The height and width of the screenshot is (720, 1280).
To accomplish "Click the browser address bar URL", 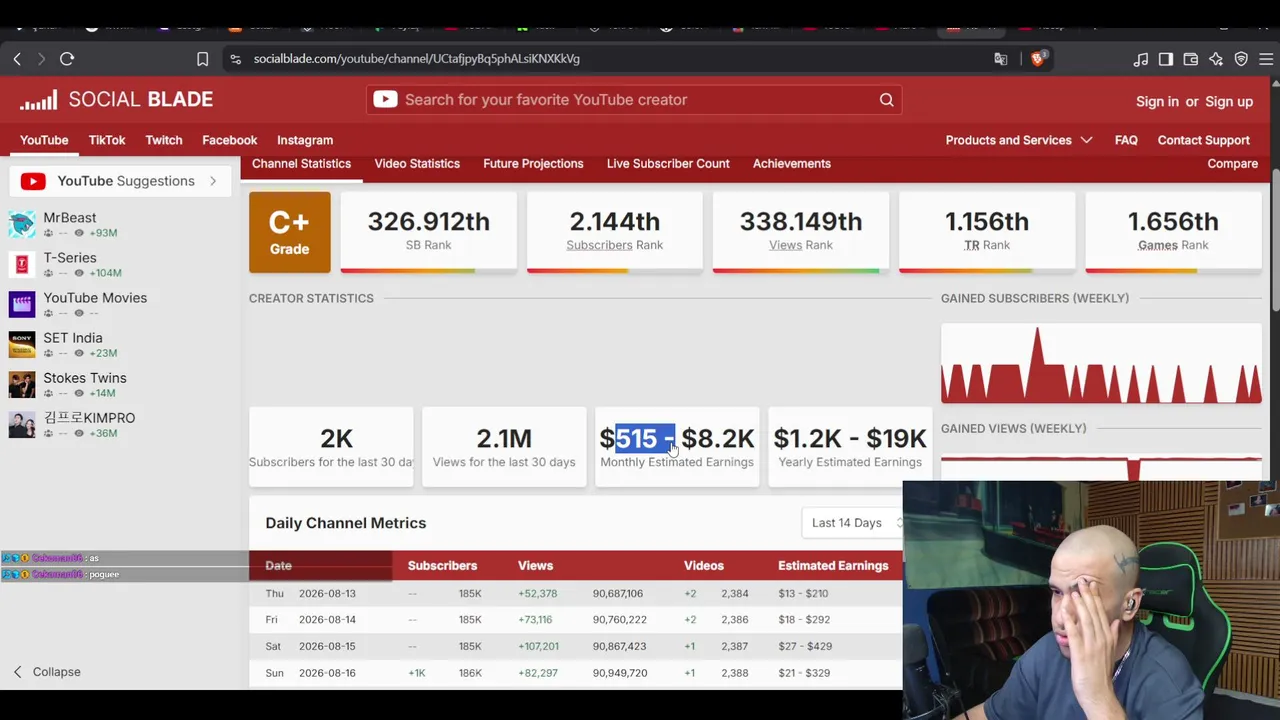I will click(x=417, y=59).
